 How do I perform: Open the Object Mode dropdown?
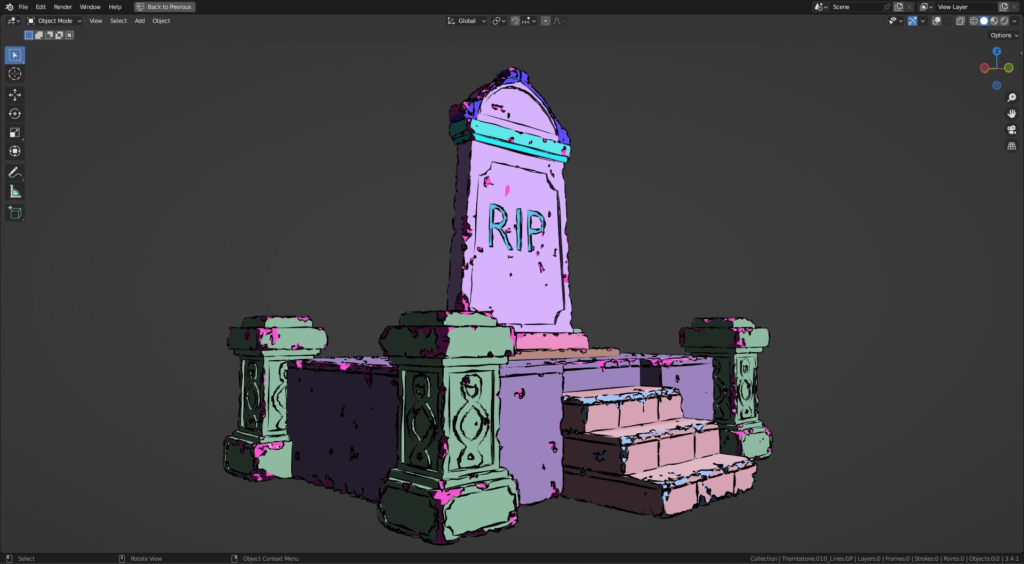[54, 21]
